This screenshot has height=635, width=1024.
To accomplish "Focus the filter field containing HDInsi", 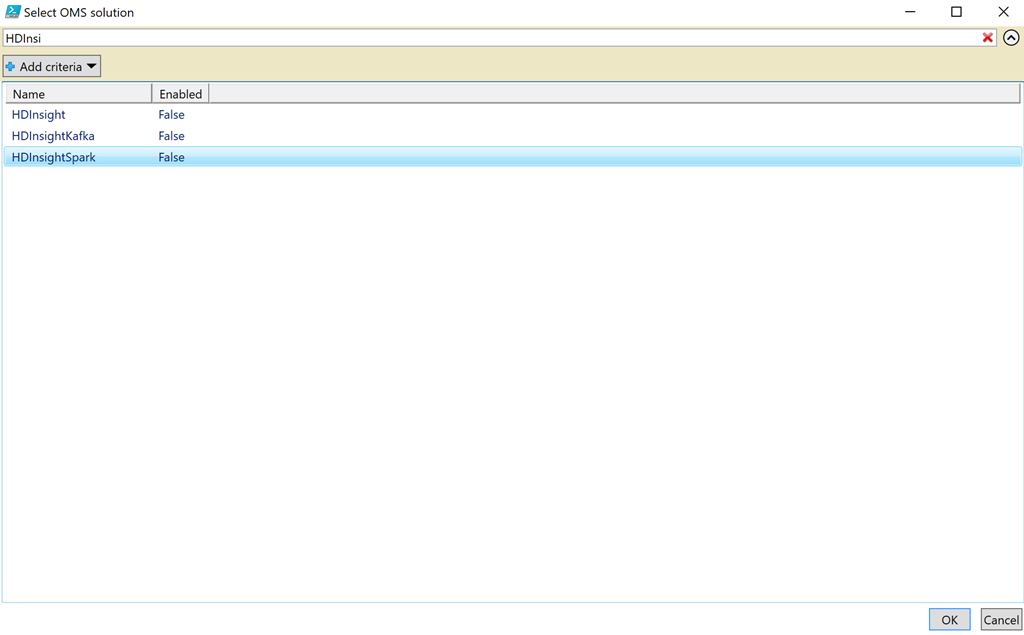I will 490,38.
